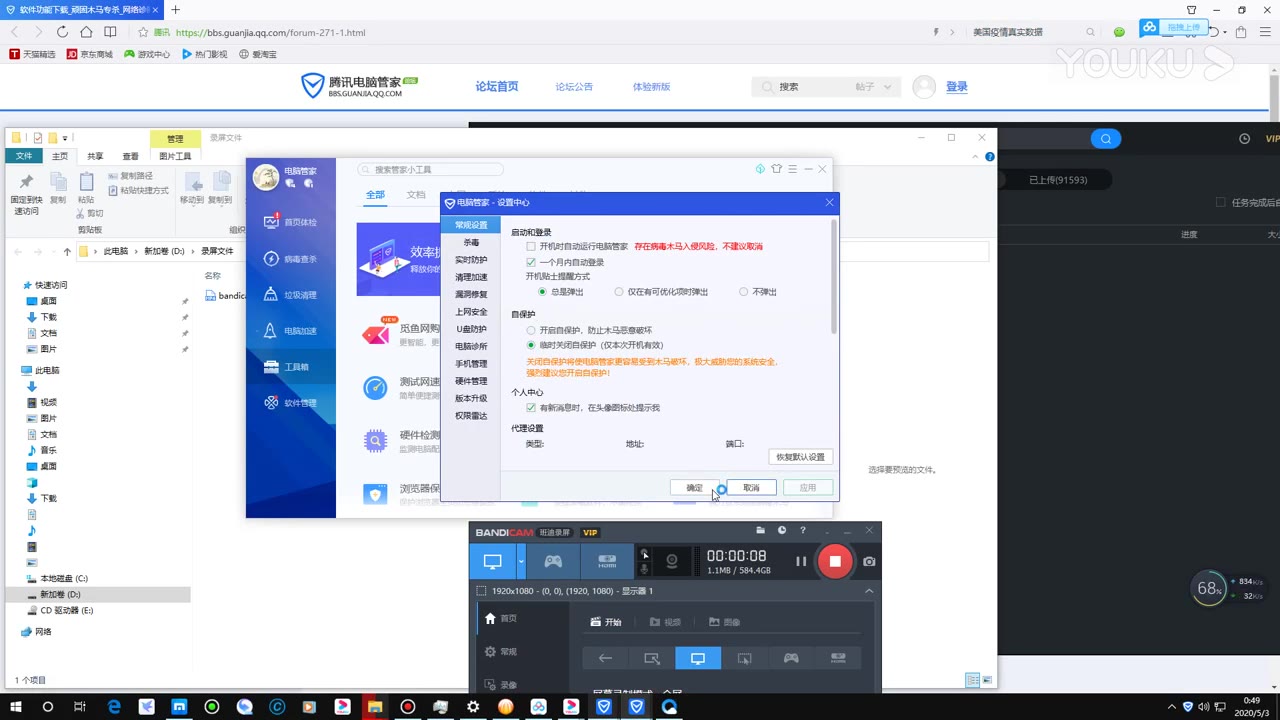Open Bandicam screen mode dropdown arrow
Screen dimensions: 1280x720
point(521,562)
